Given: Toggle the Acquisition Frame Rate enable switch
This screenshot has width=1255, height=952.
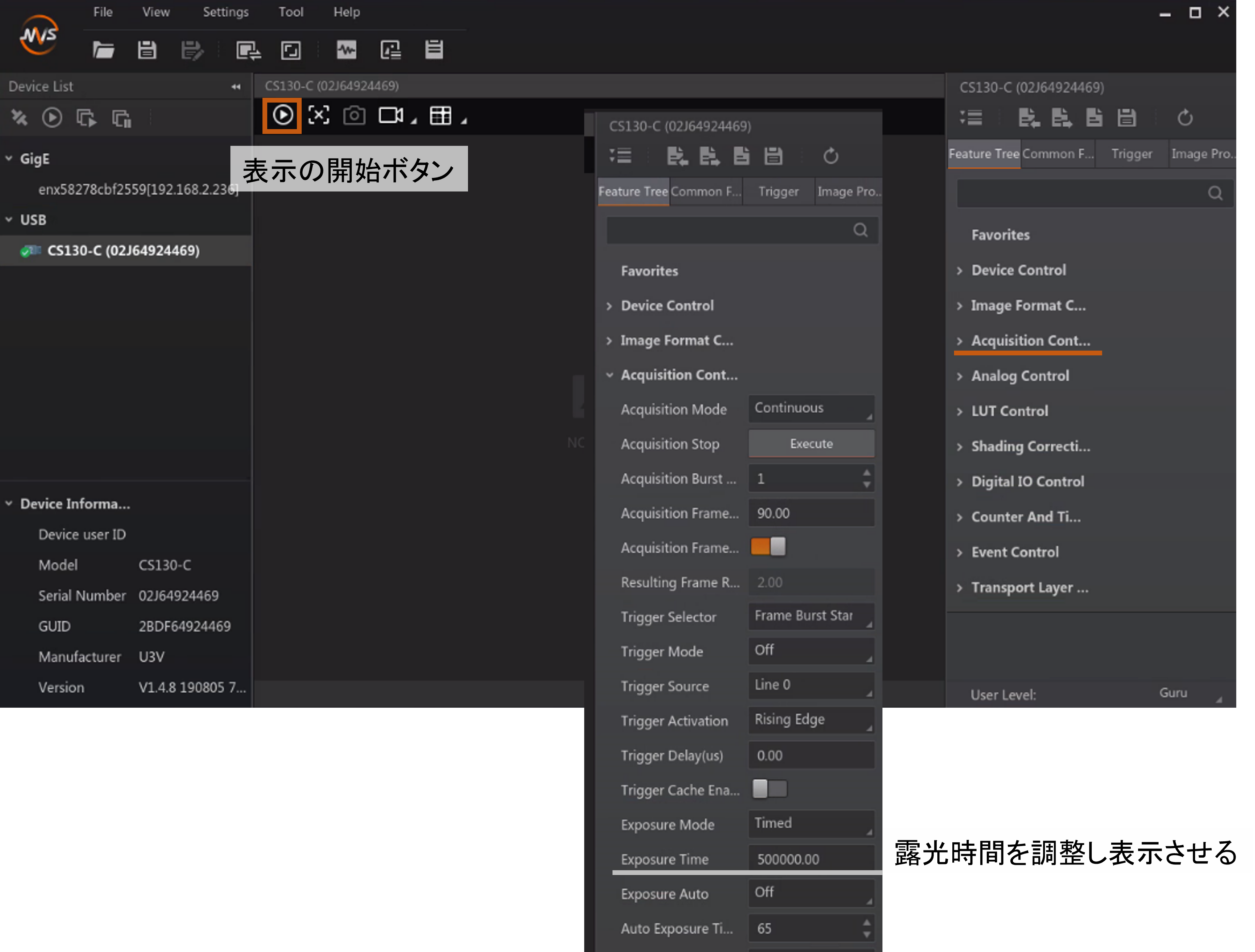Looking at the screenshot, I should tap(768, 547).
